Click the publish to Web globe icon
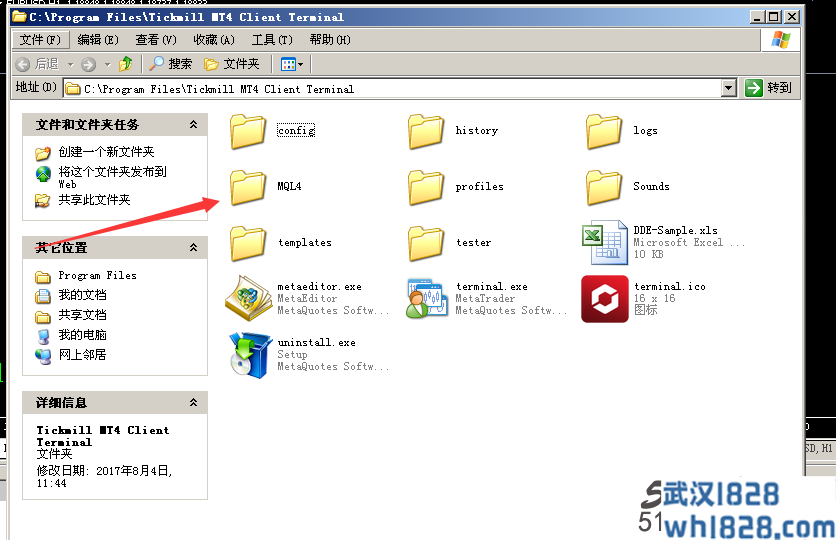Image resolution: width=836 pixels, height=540 pixels. (43, 174)
